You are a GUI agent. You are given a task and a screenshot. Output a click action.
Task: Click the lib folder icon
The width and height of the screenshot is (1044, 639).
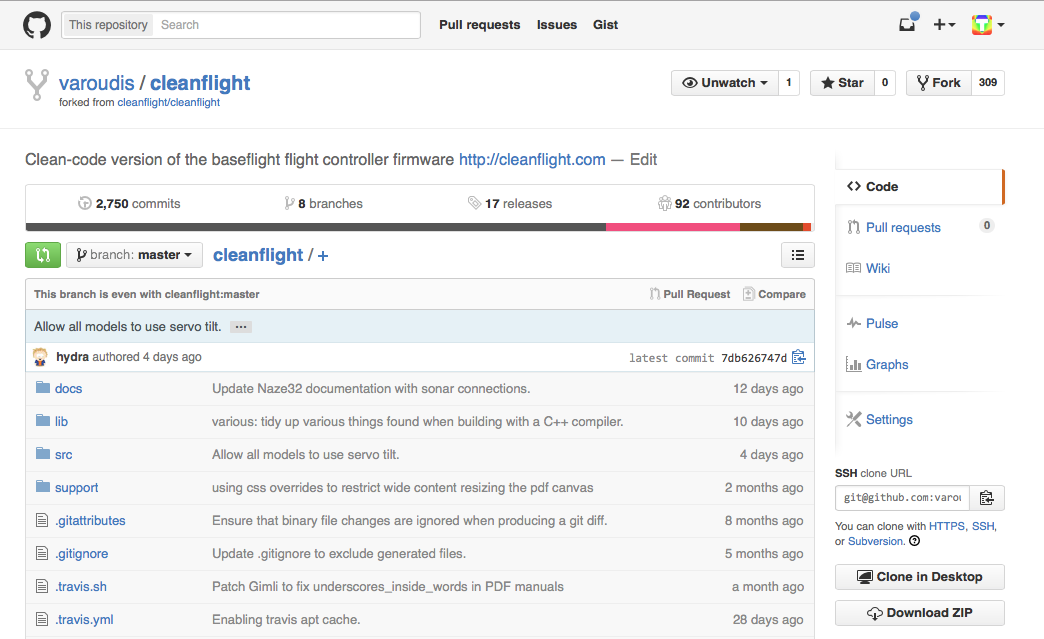pos(43,420)
